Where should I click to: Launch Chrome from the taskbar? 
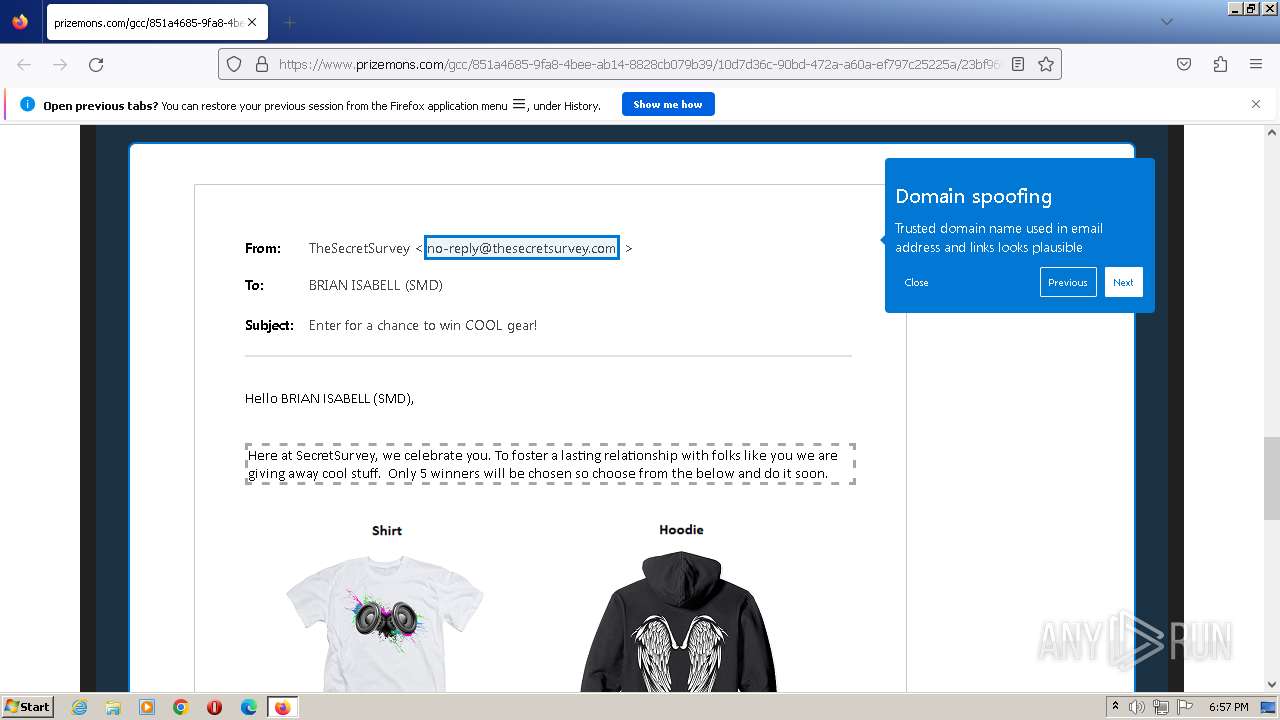pyautogui.click(x=181, y=707)
